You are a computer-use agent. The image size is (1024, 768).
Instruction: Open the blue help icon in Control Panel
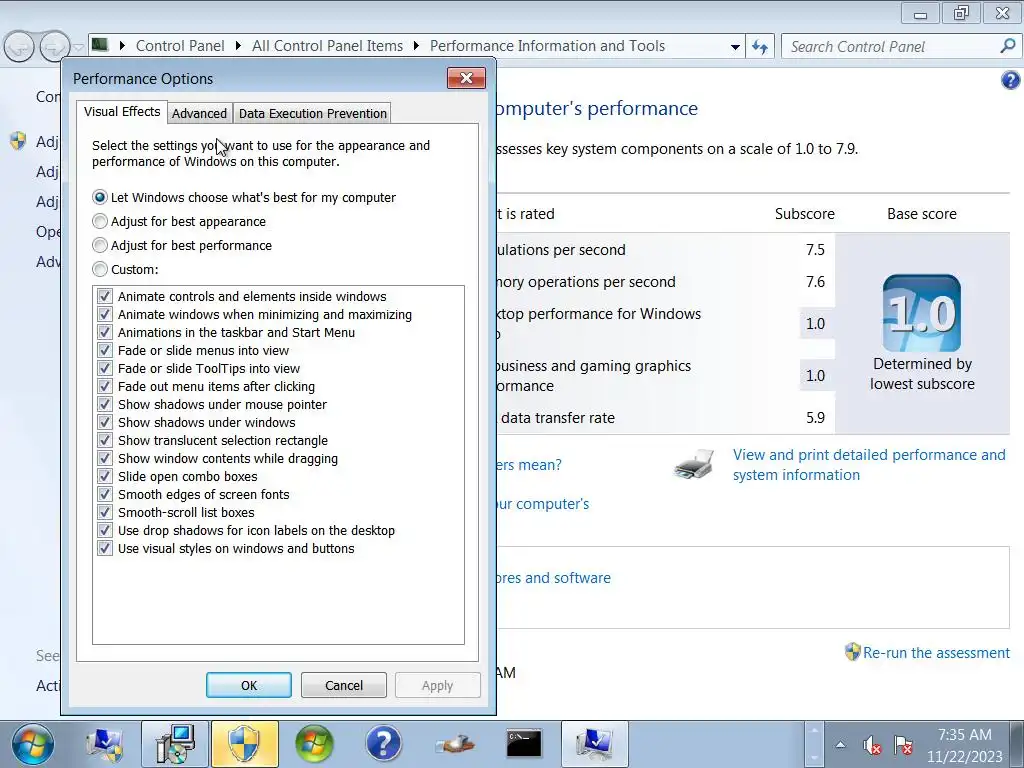point(1010,80)
